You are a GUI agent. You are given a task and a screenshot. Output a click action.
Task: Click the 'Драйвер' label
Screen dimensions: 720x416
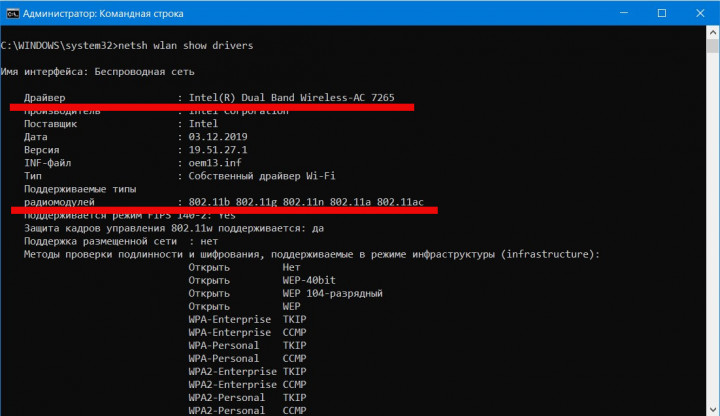pyautogui.click(x=45, y=97)
